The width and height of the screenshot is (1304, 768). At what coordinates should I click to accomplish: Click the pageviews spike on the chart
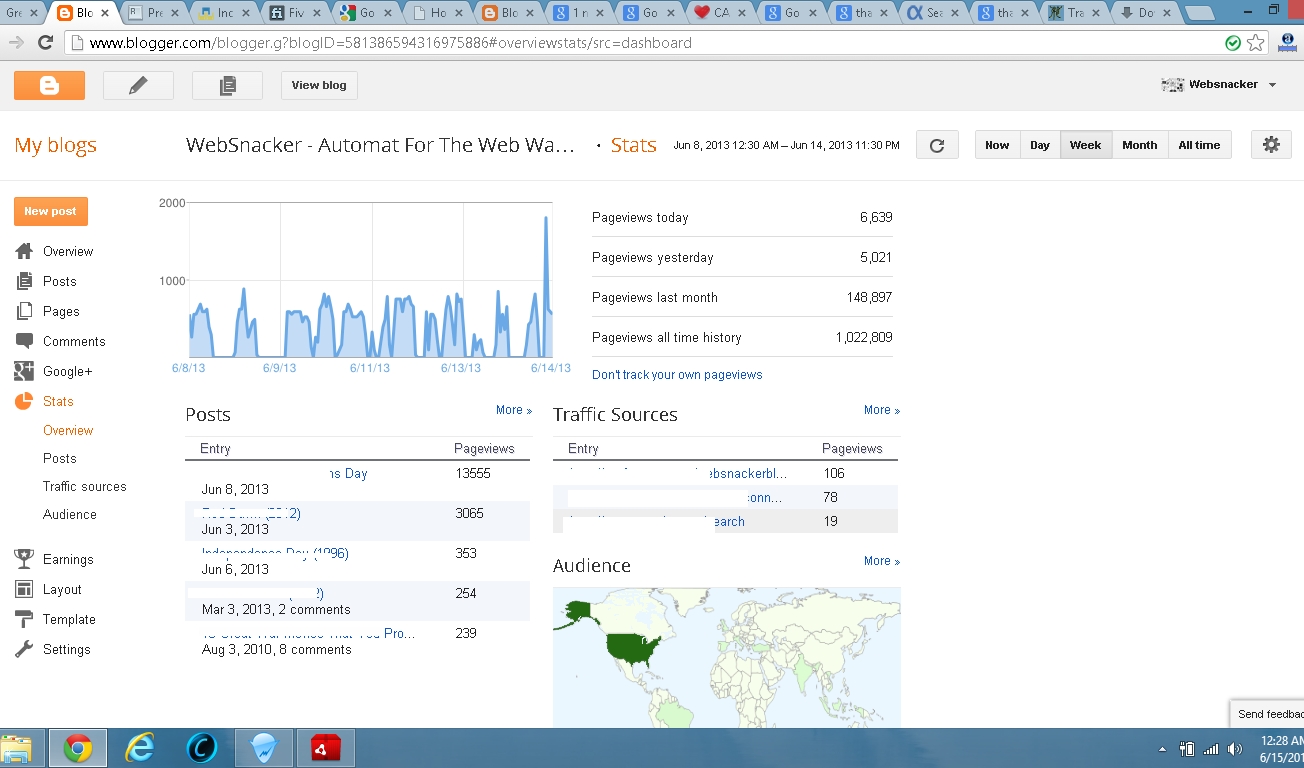(x=546, y=220)
